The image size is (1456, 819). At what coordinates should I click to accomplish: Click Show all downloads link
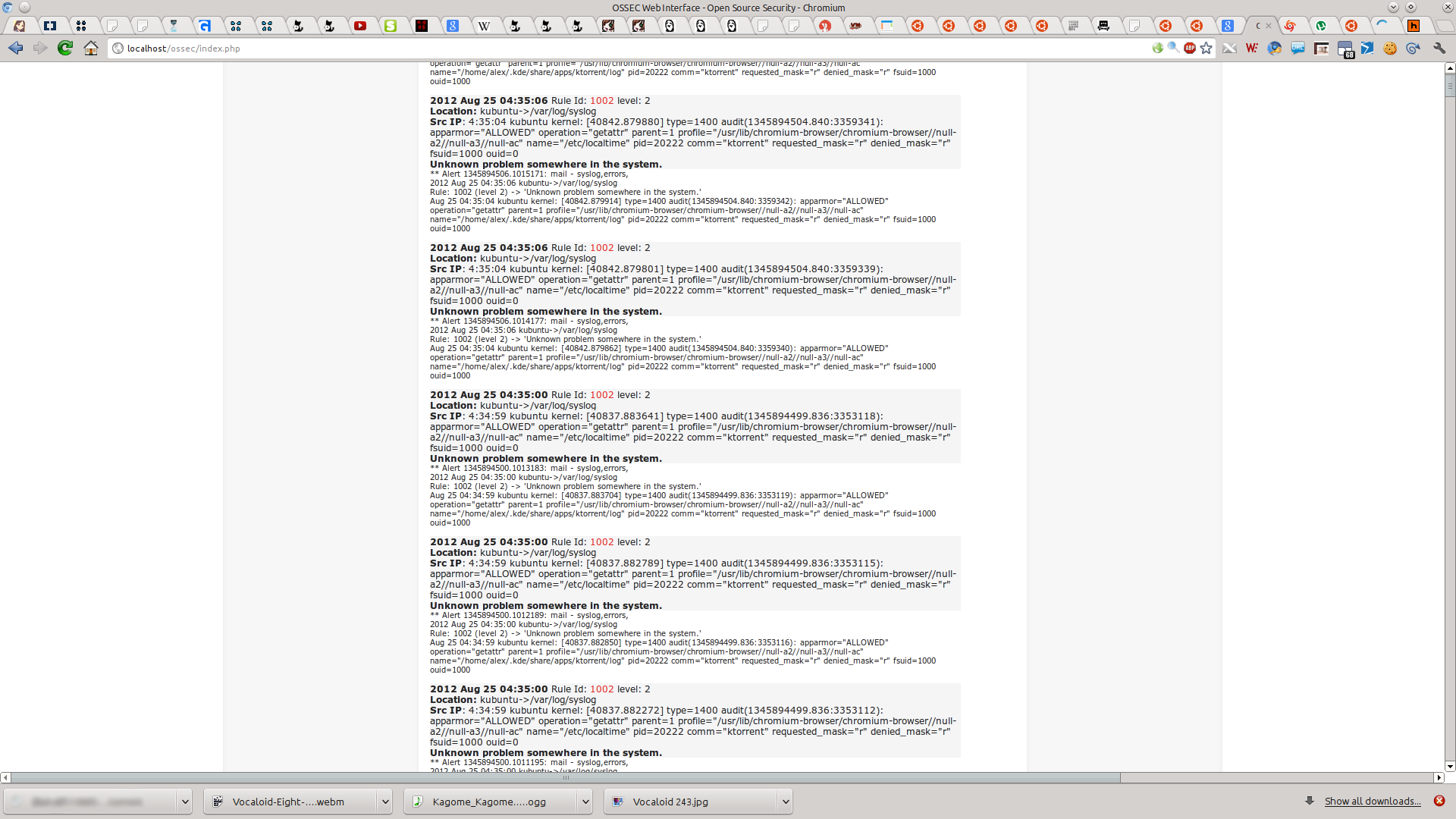[x=1372, y=801]
